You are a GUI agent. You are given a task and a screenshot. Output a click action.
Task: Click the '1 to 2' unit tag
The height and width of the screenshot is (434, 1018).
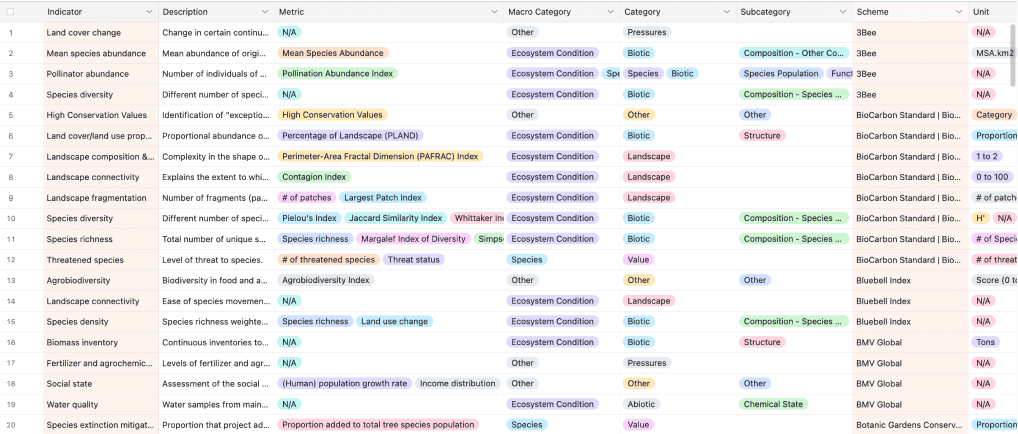click(987, 157)
